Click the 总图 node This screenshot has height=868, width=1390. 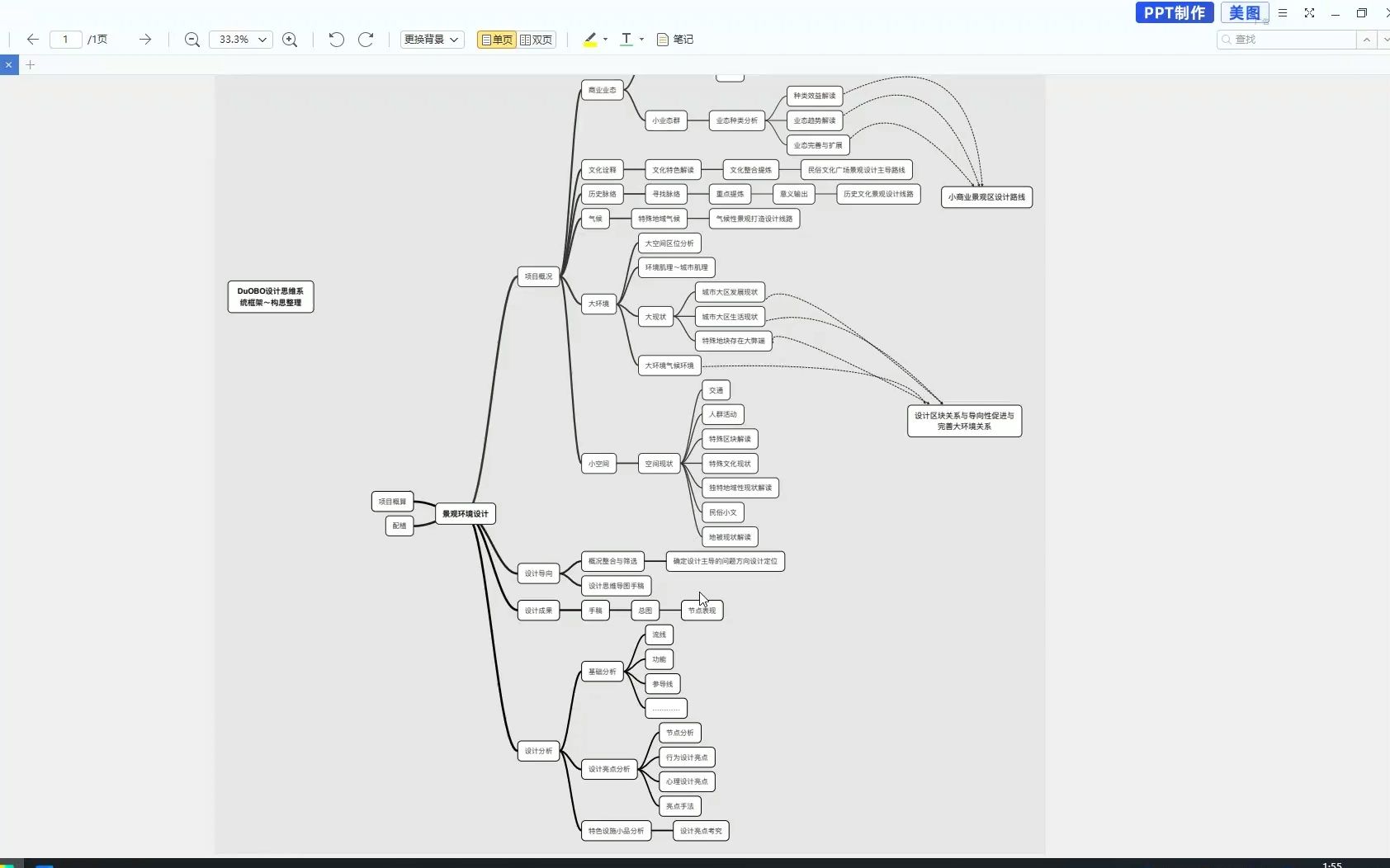(645, 611)
